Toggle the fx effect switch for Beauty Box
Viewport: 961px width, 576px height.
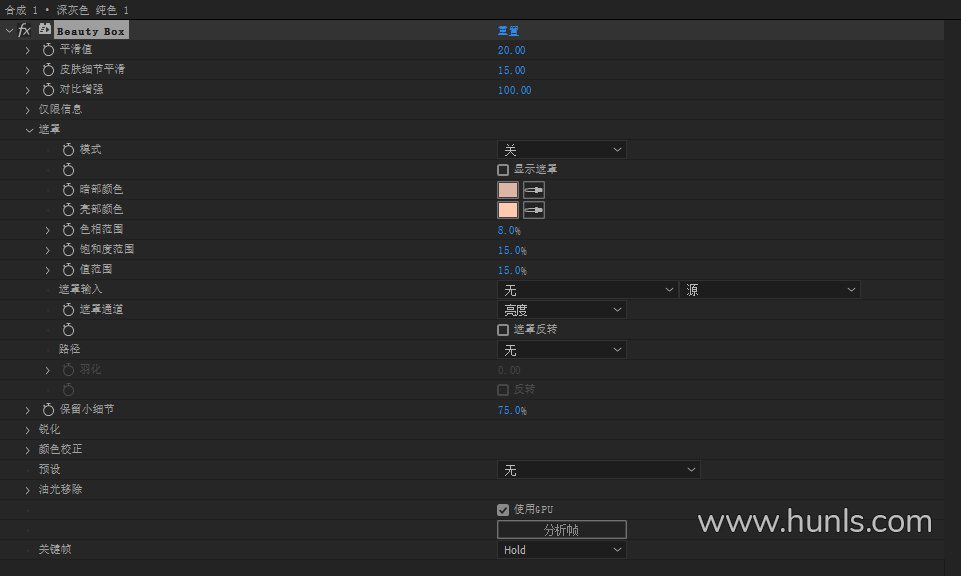click(24, 30)
